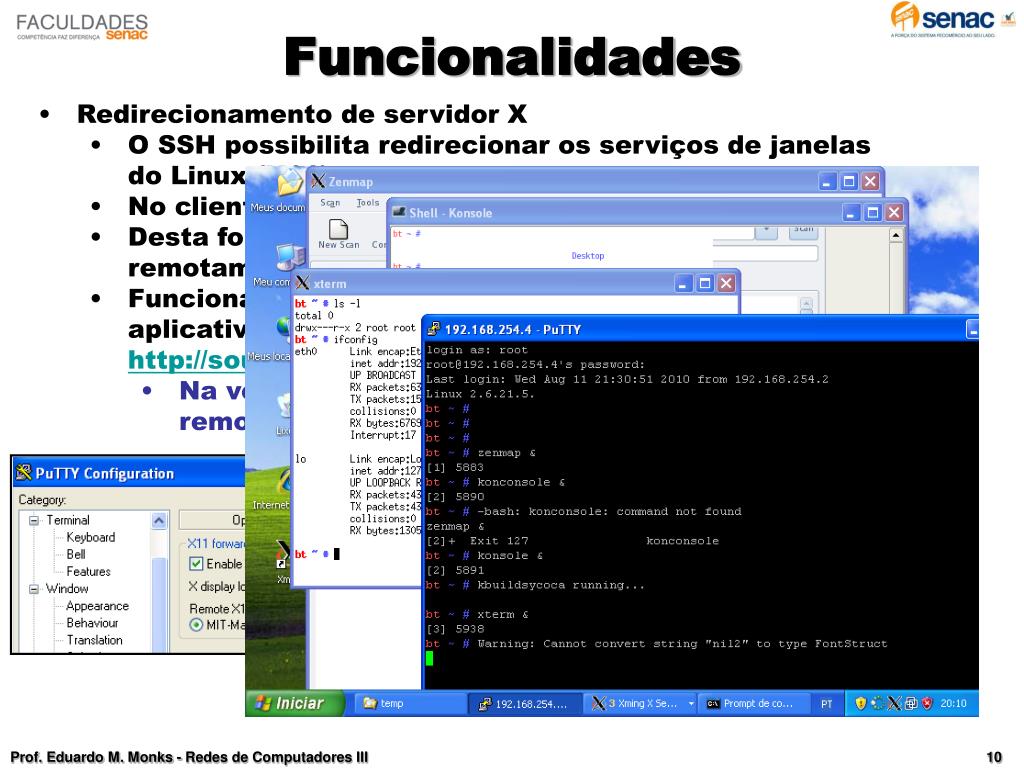Click the Scan button in Zenmap
Viewport: 1024px width, 768px height.
tap(803, 232)
